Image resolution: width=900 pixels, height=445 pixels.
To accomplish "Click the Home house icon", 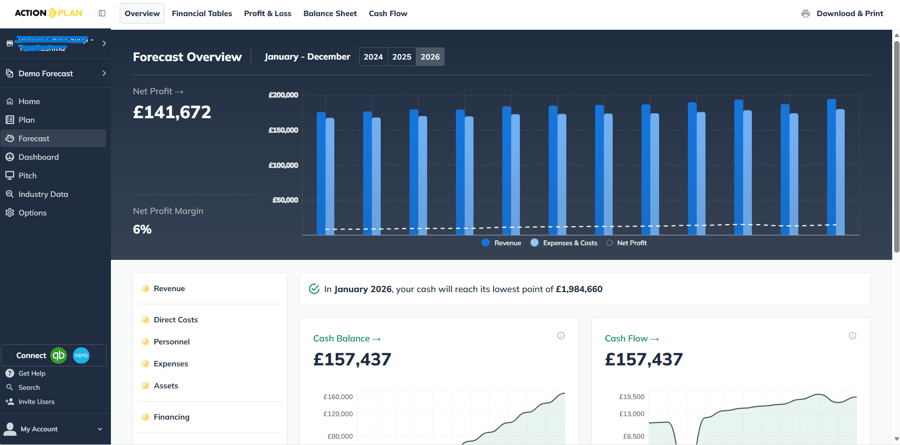I will coord(10,102).
